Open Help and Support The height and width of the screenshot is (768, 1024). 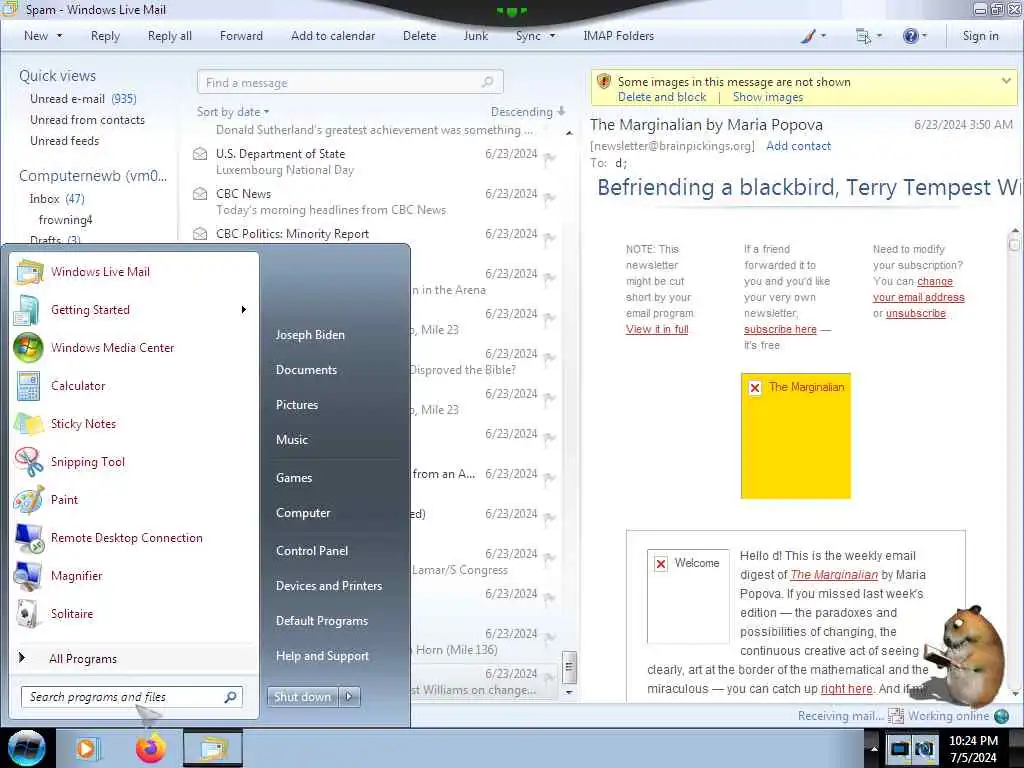322,656
